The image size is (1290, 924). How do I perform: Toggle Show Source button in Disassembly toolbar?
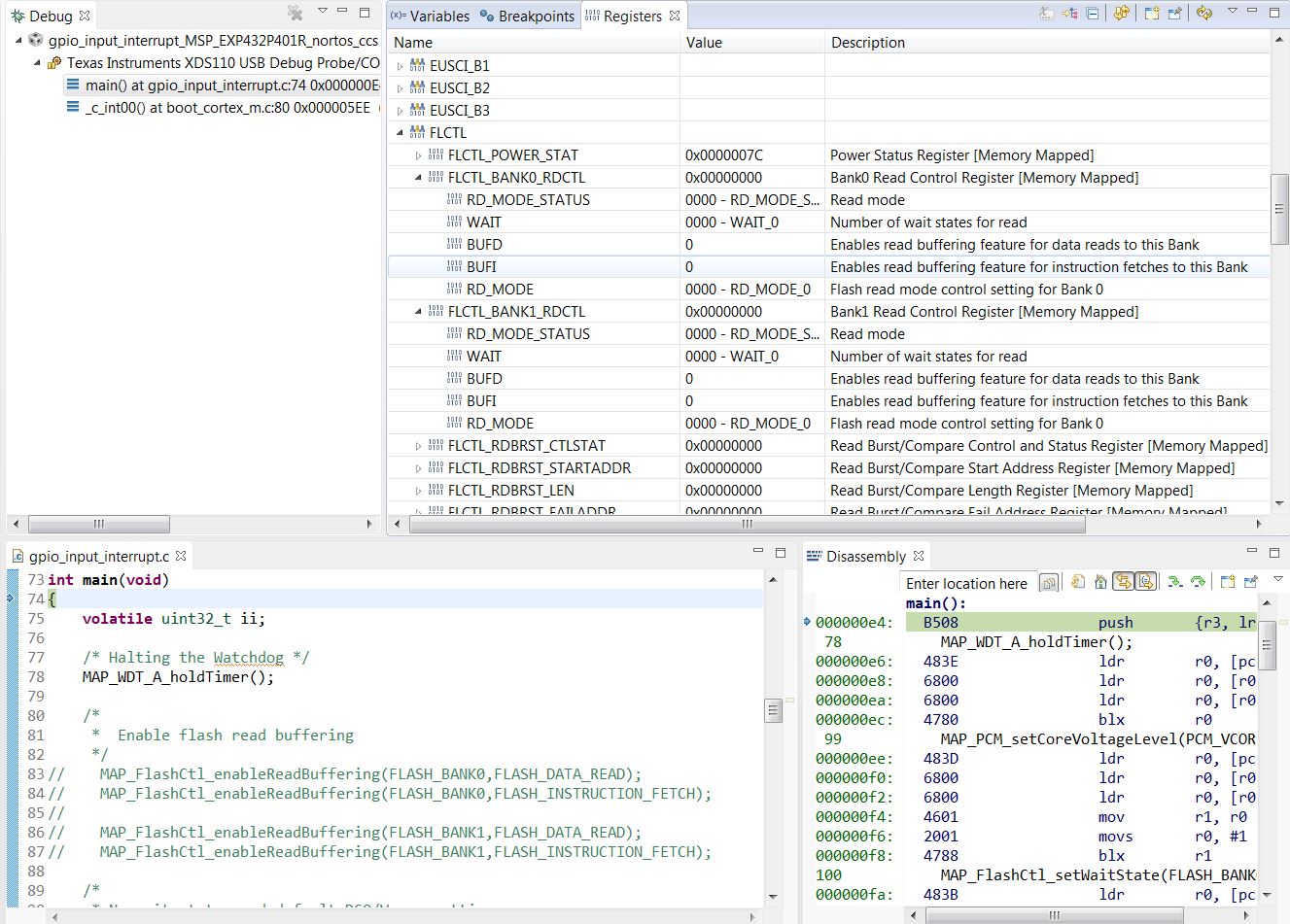coord(1146,582)
